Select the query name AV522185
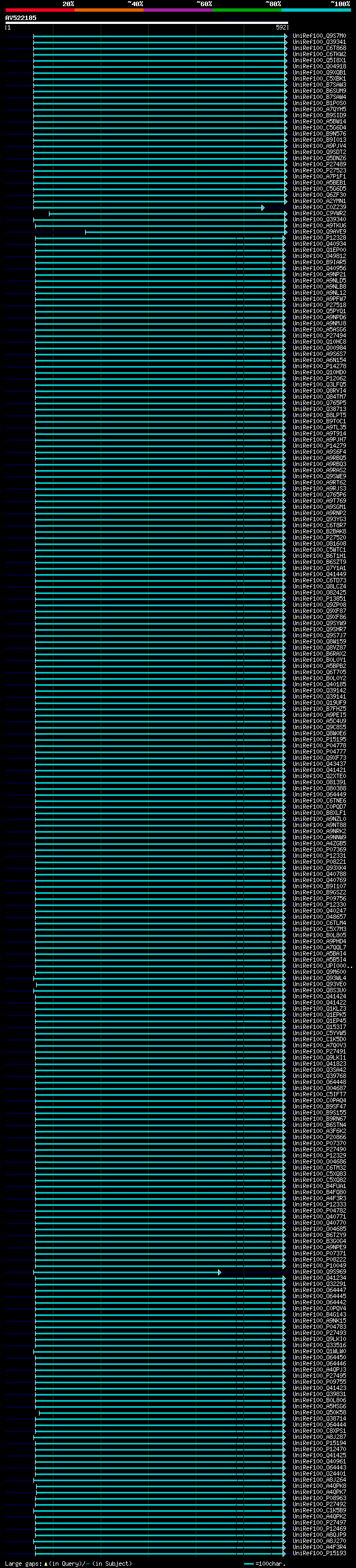 tap(21, 18)
